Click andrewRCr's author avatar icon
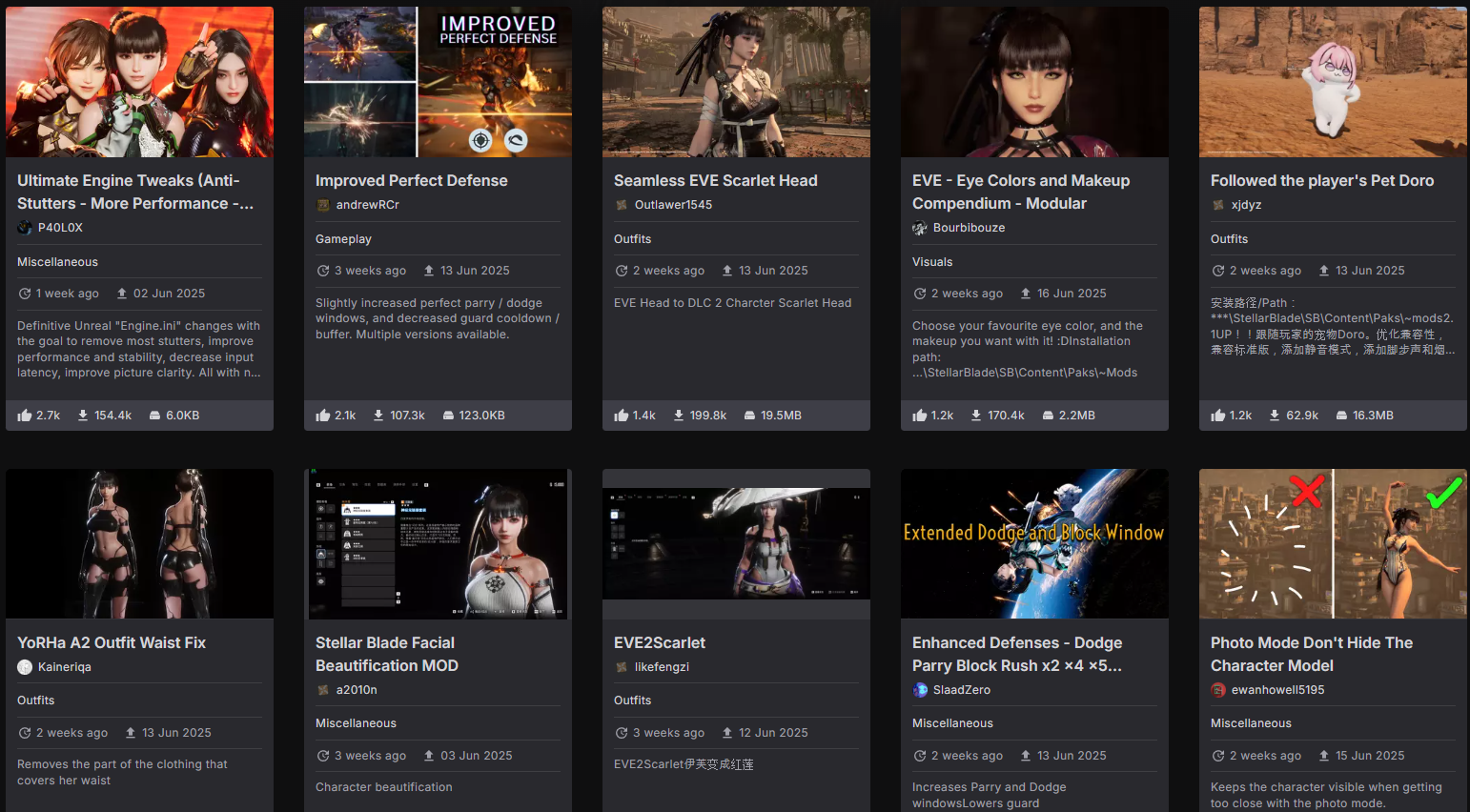1470x812 pixels. [323, 205]
